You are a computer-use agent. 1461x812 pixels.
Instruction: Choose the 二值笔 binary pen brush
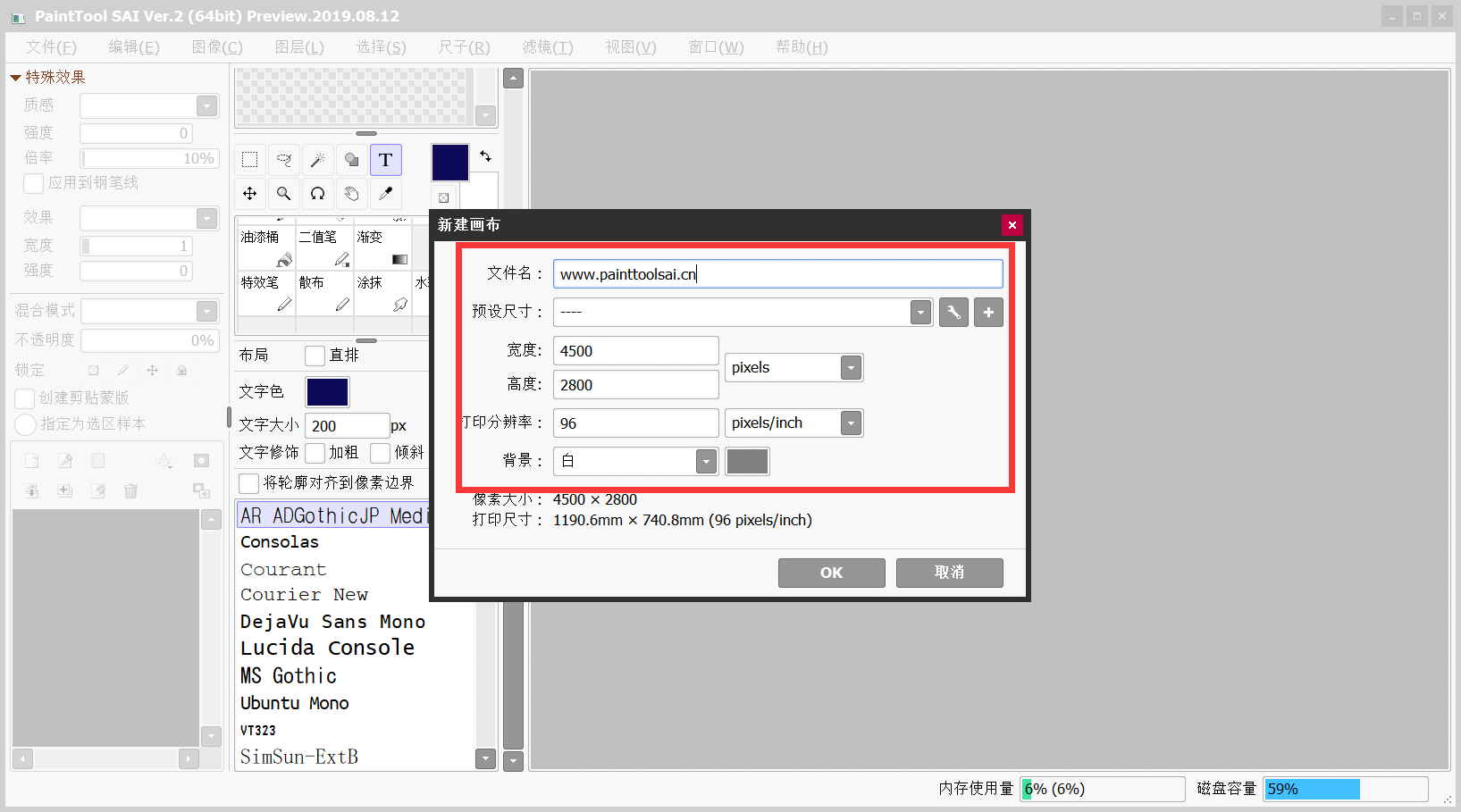coord(324,247)
